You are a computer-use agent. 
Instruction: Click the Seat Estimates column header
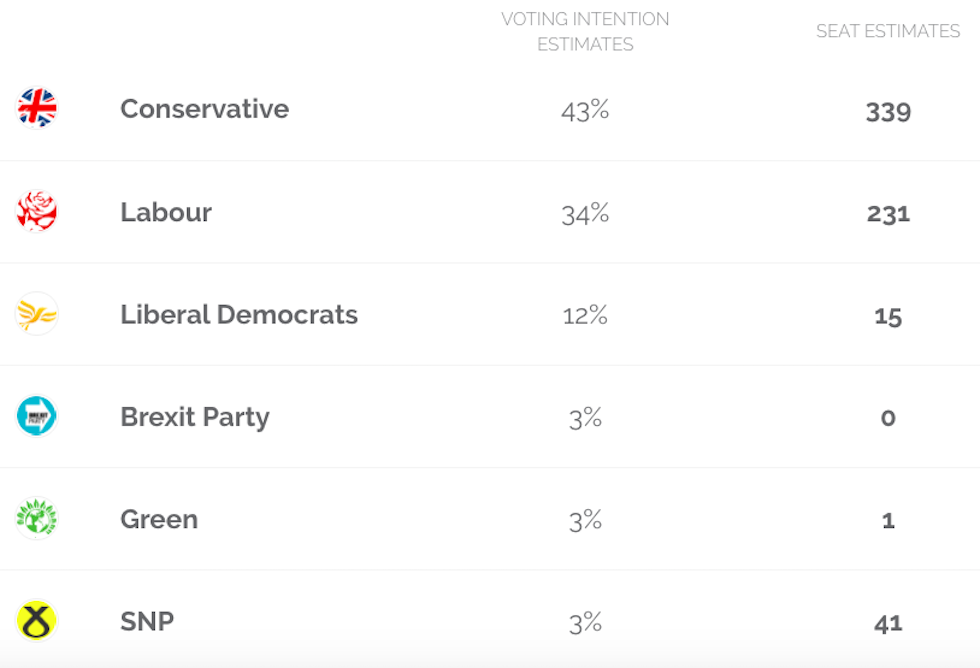pos(888,31)
